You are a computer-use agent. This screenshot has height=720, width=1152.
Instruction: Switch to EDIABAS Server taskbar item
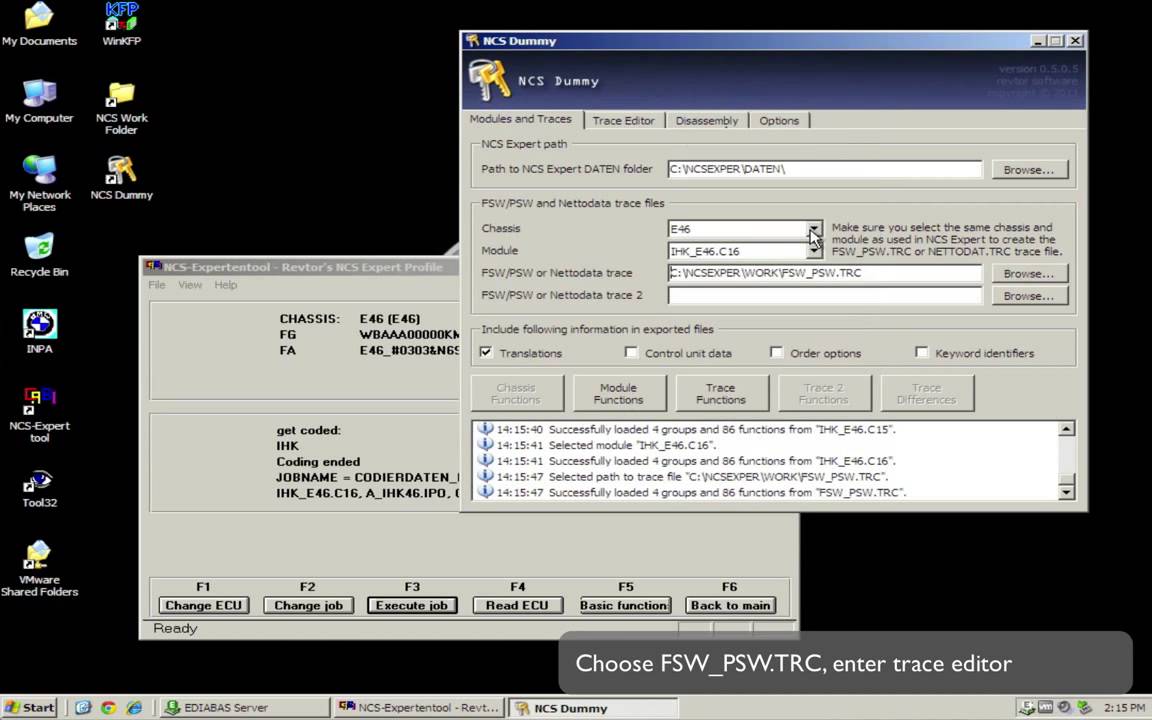(x=245, y=708)
